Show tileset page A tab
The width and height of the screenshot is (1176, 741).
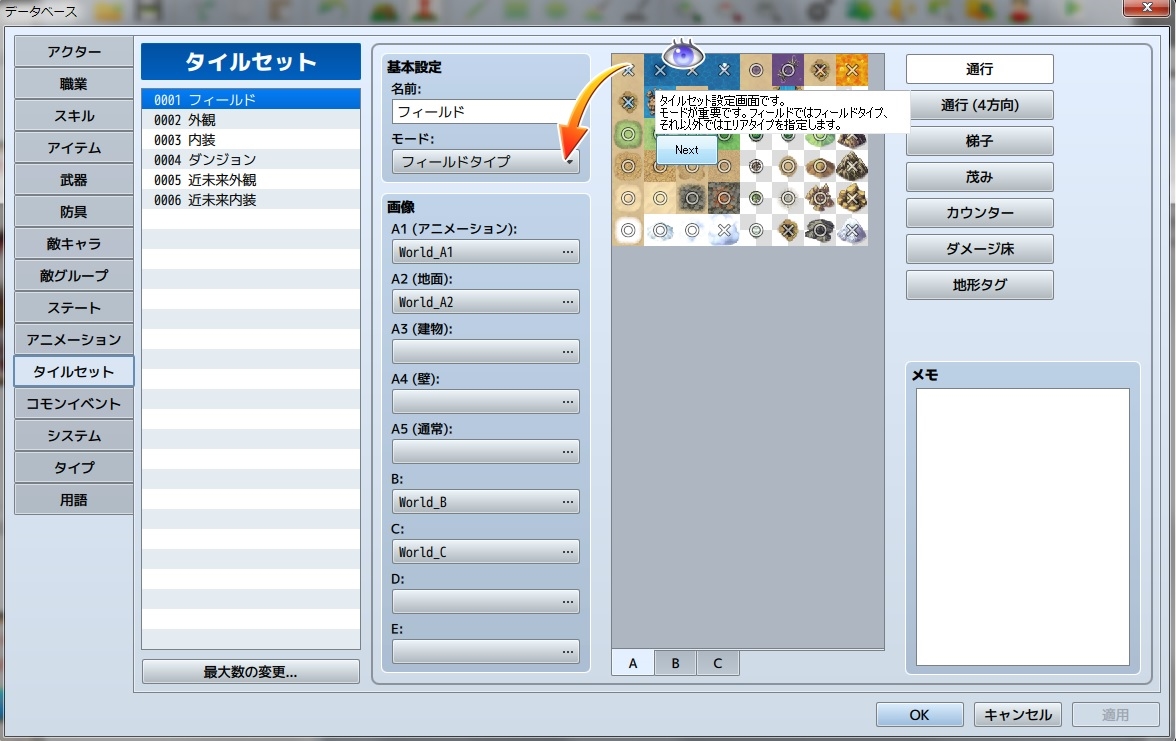pos(633,663)
